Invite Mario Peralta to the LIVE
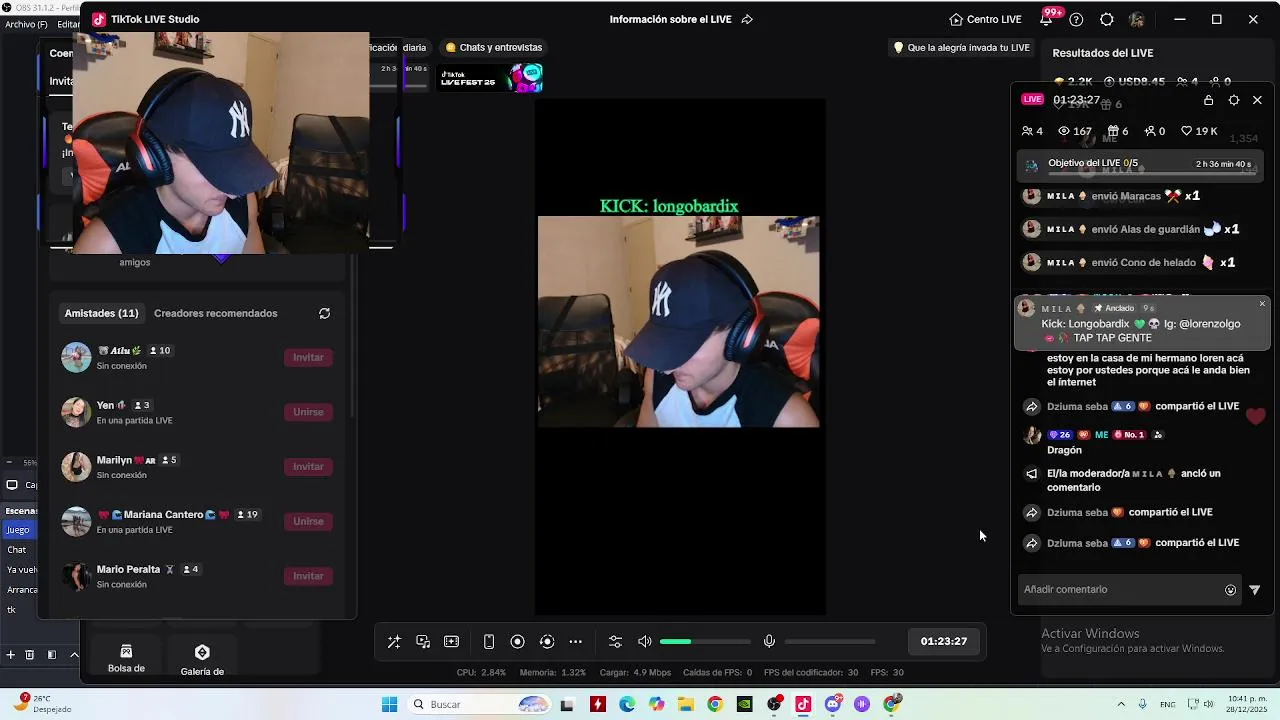Viewport: 1280px width, 720px height. [x=308, y=576]
